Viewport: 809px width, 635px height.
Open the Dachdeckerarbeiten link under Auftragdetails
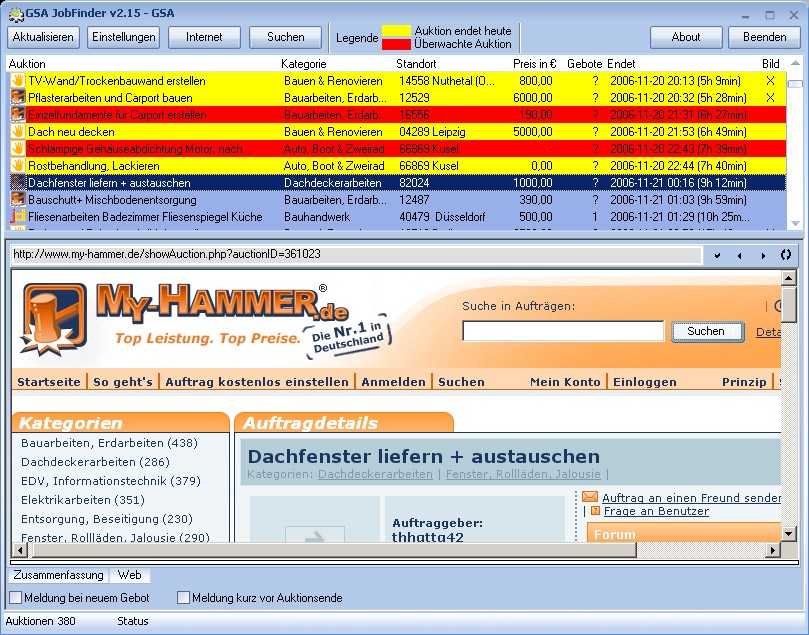point(375,474)
